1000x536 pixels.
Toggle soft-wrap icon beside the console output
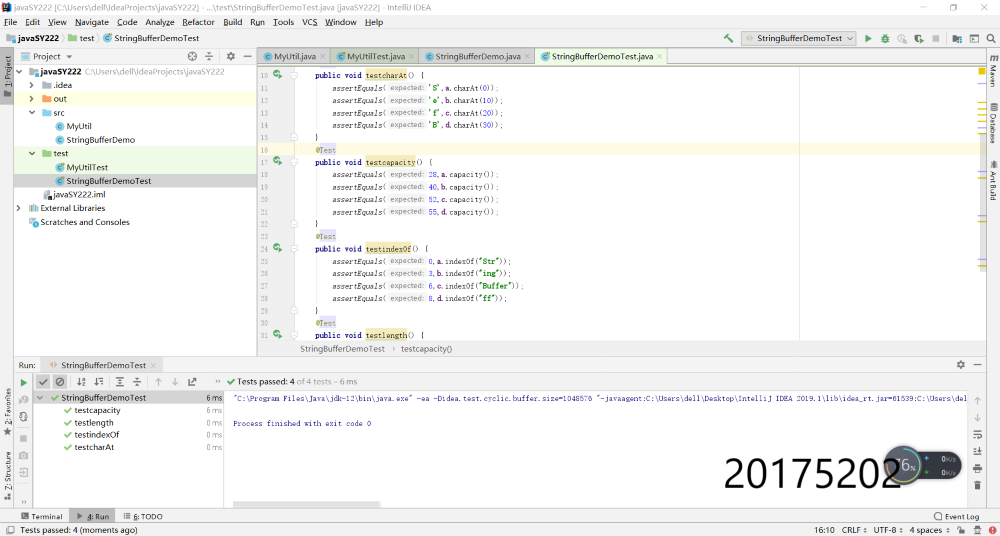pos(977,435)
